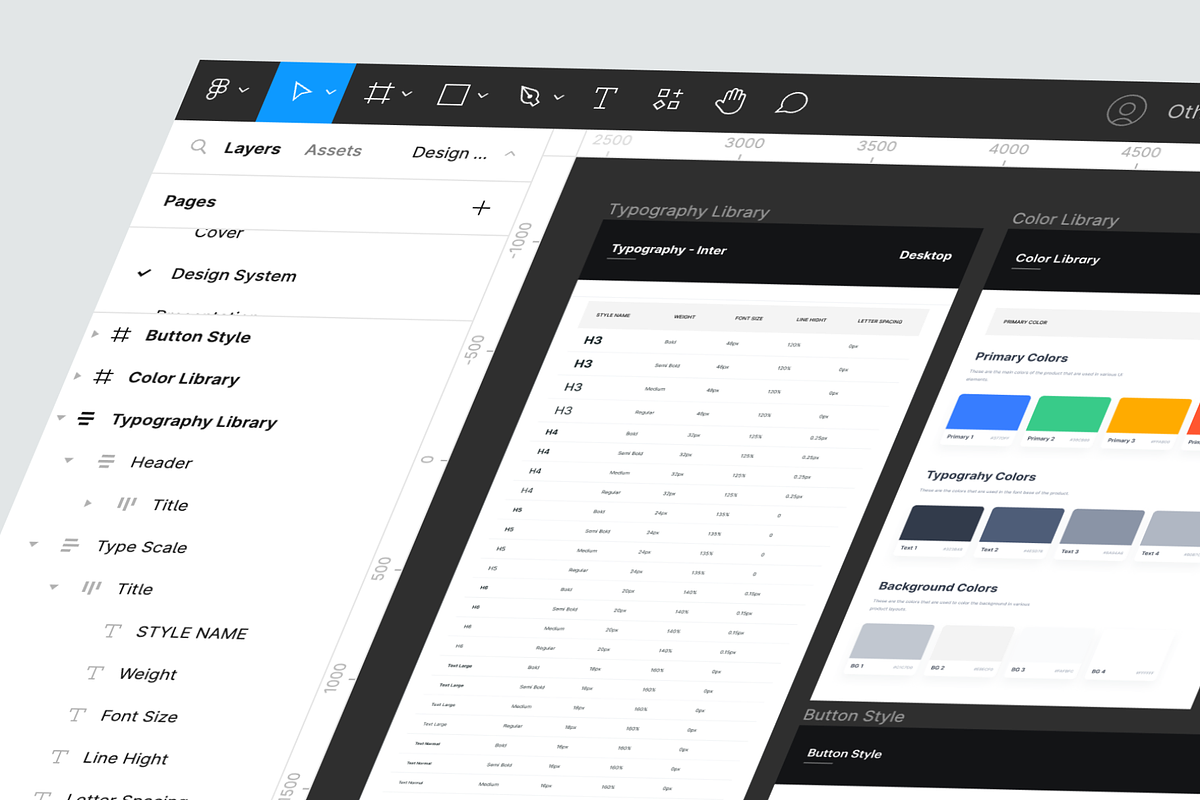Click text icon of Font Size layer

point(77,715)
